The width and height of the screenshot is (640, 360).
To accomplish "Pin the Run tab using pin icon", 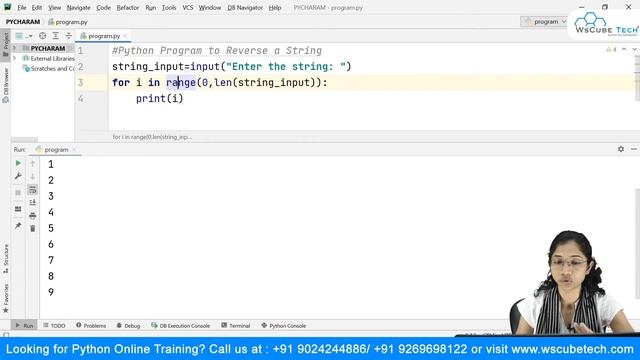I will click(18, 226).
